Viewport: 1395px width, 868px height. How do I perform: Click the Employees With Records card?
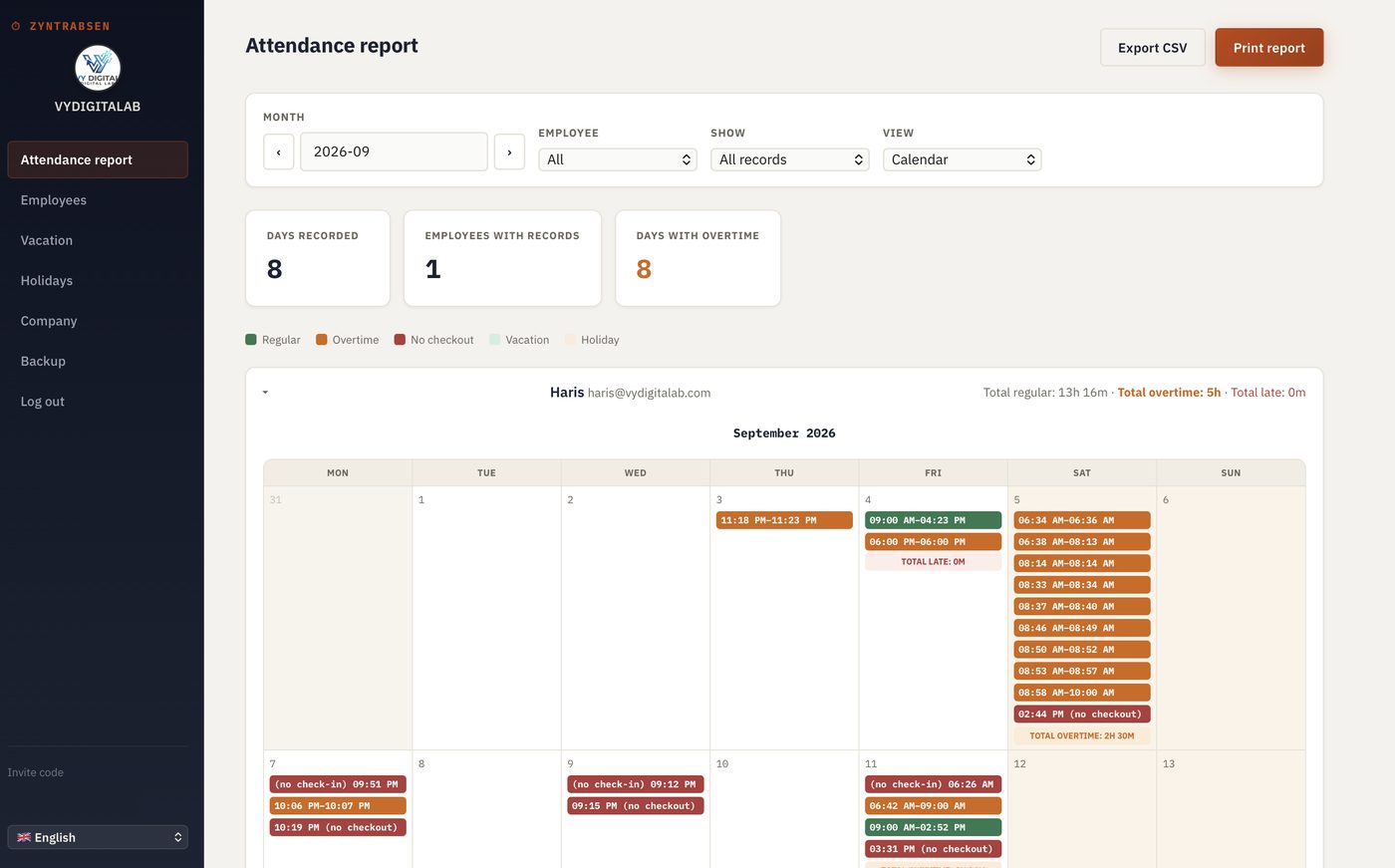point(502,258)
